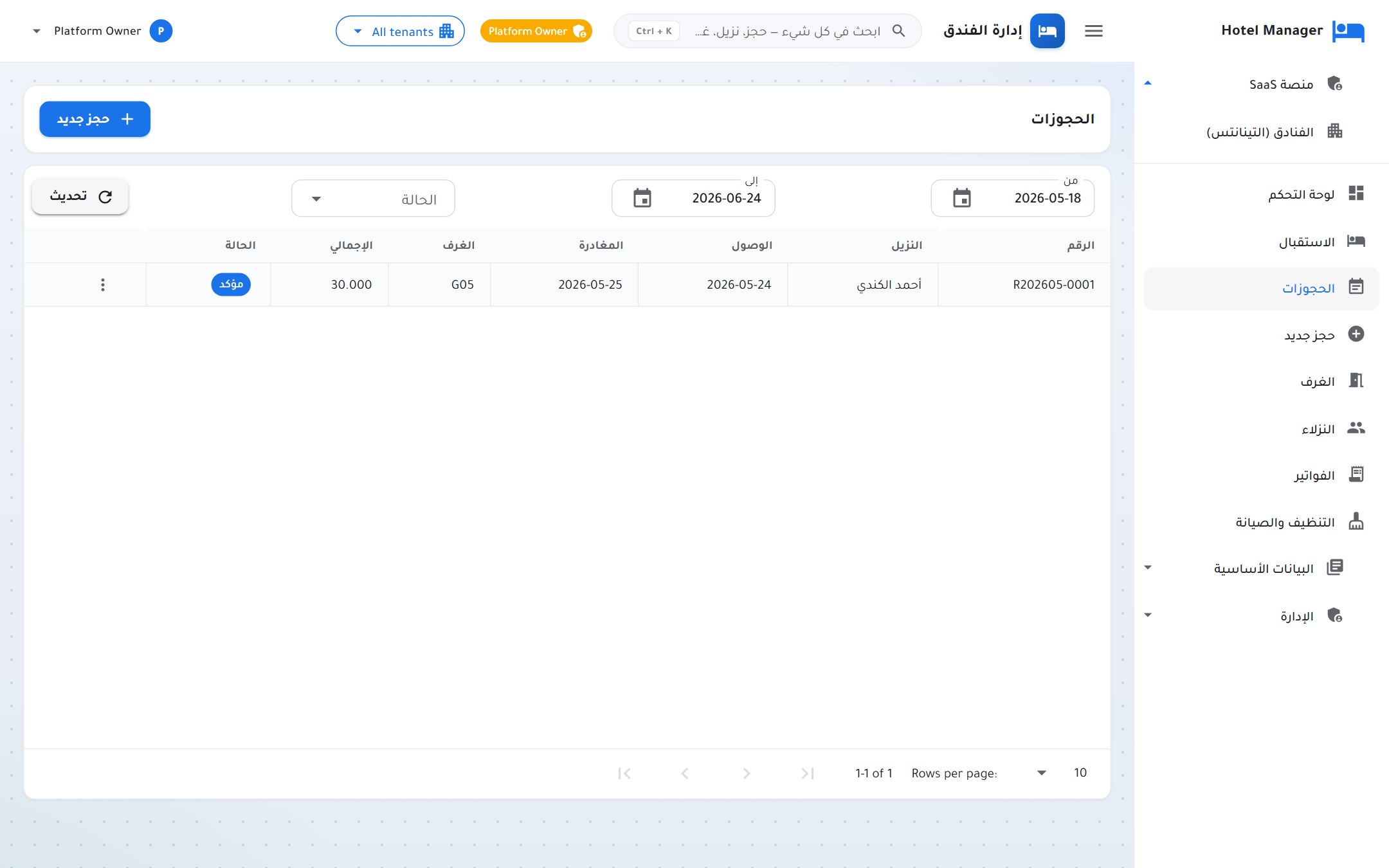Click the Hotel Manager logo icon
1389x868 pixels.
1348,31
